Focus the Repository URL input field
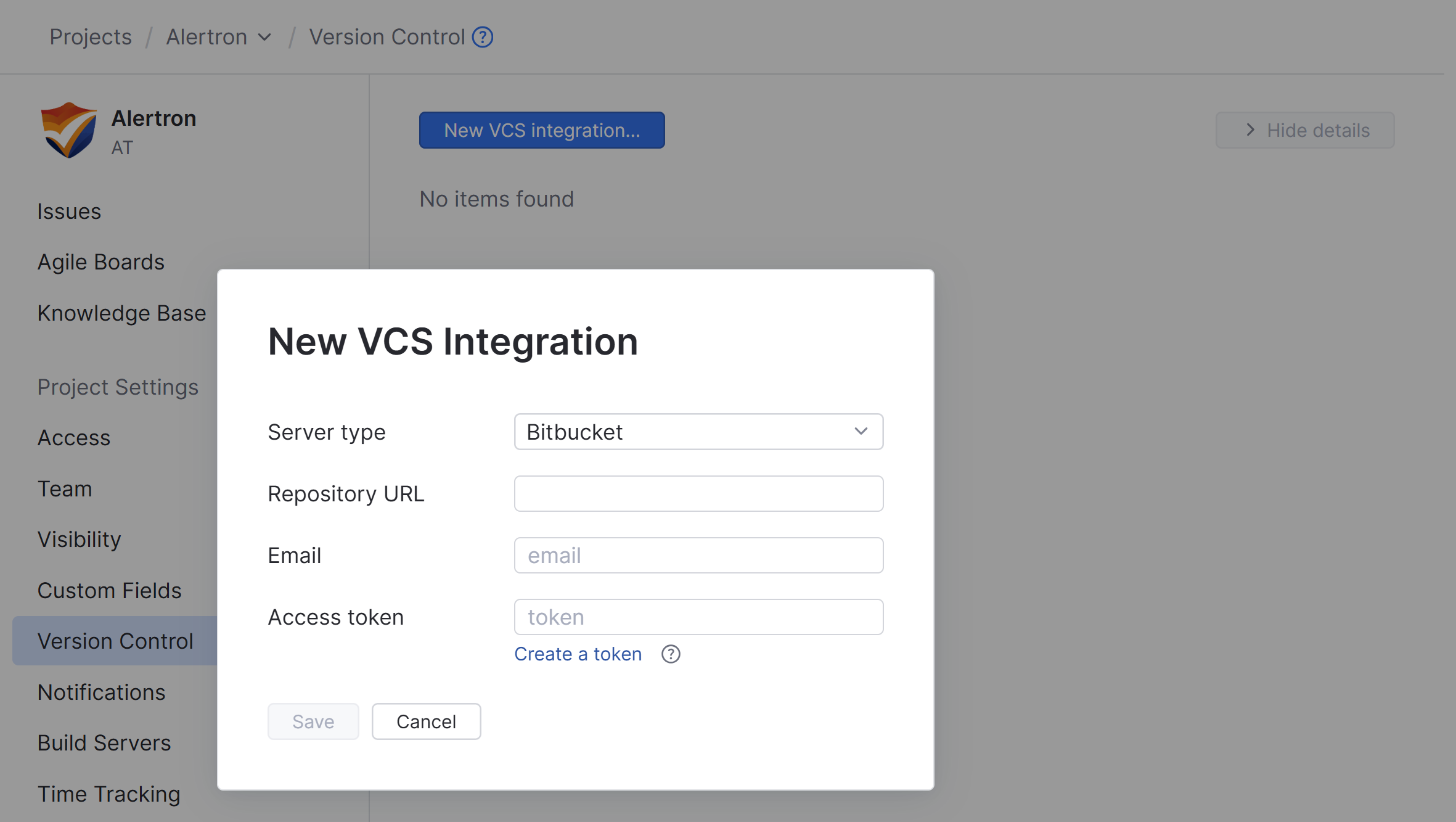The height and width of the screenshot is (822, 1456). pyautogui.click(x=698, y=493)
